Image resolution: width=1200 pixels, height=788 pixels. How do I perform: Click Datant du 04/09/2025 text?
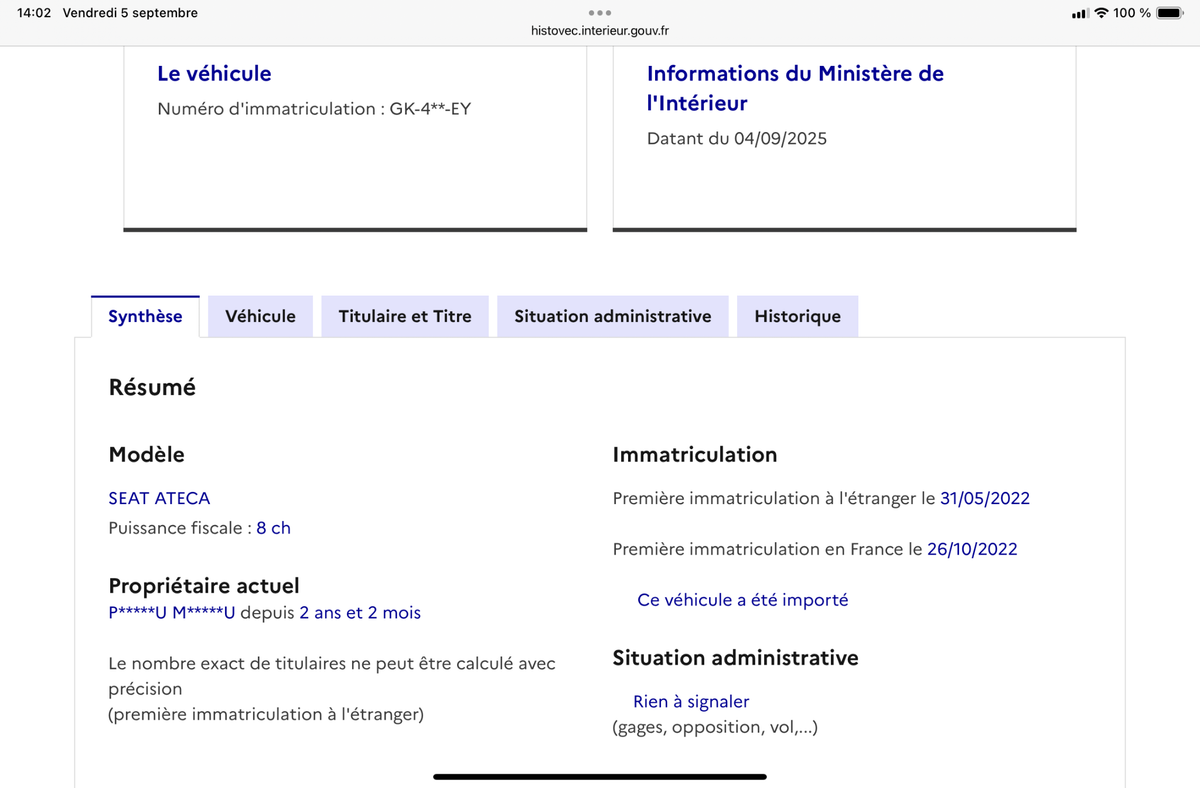[x=737, y=139]
